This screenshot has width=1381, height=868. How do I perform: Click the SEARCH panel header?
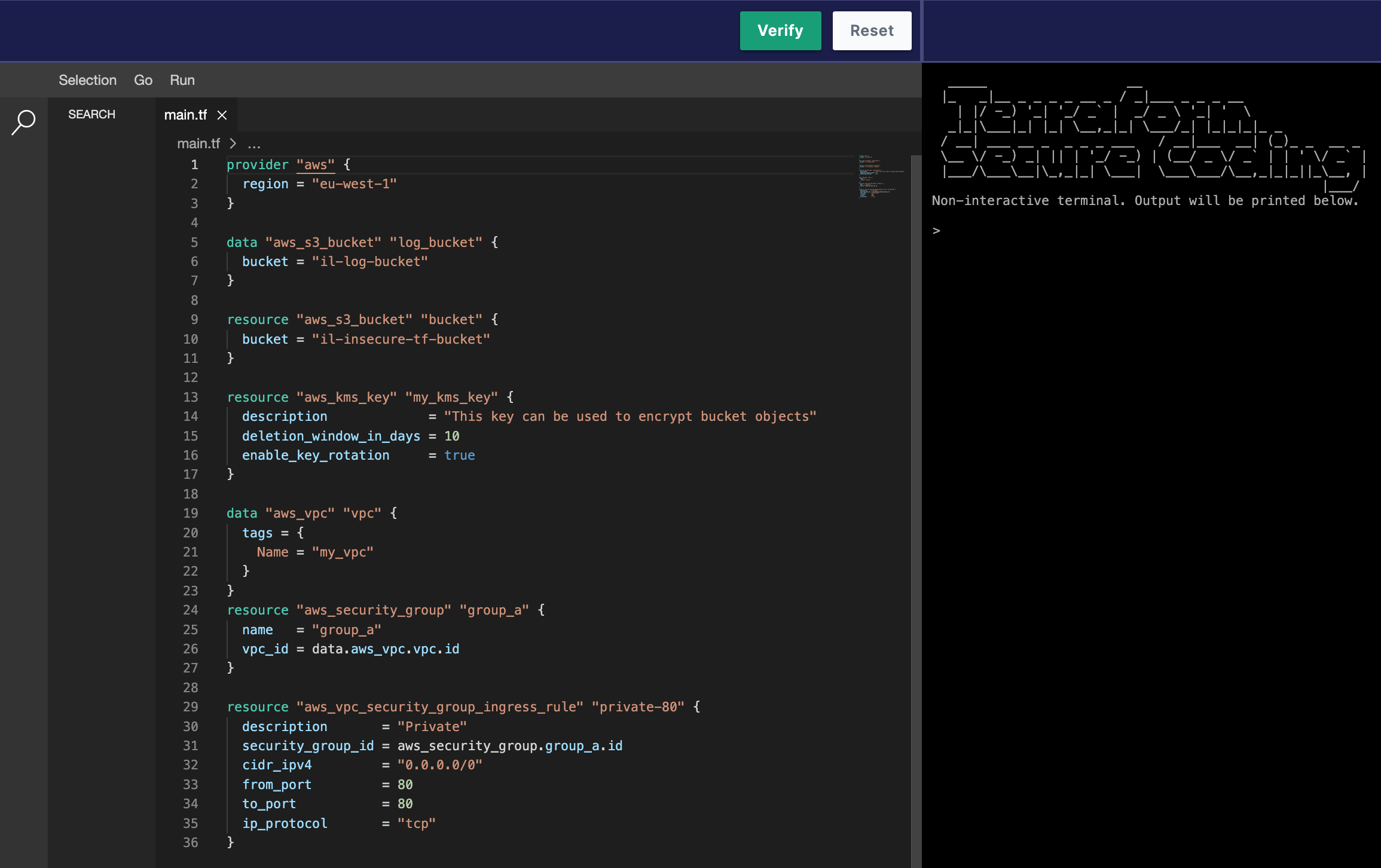pos(91,114)
